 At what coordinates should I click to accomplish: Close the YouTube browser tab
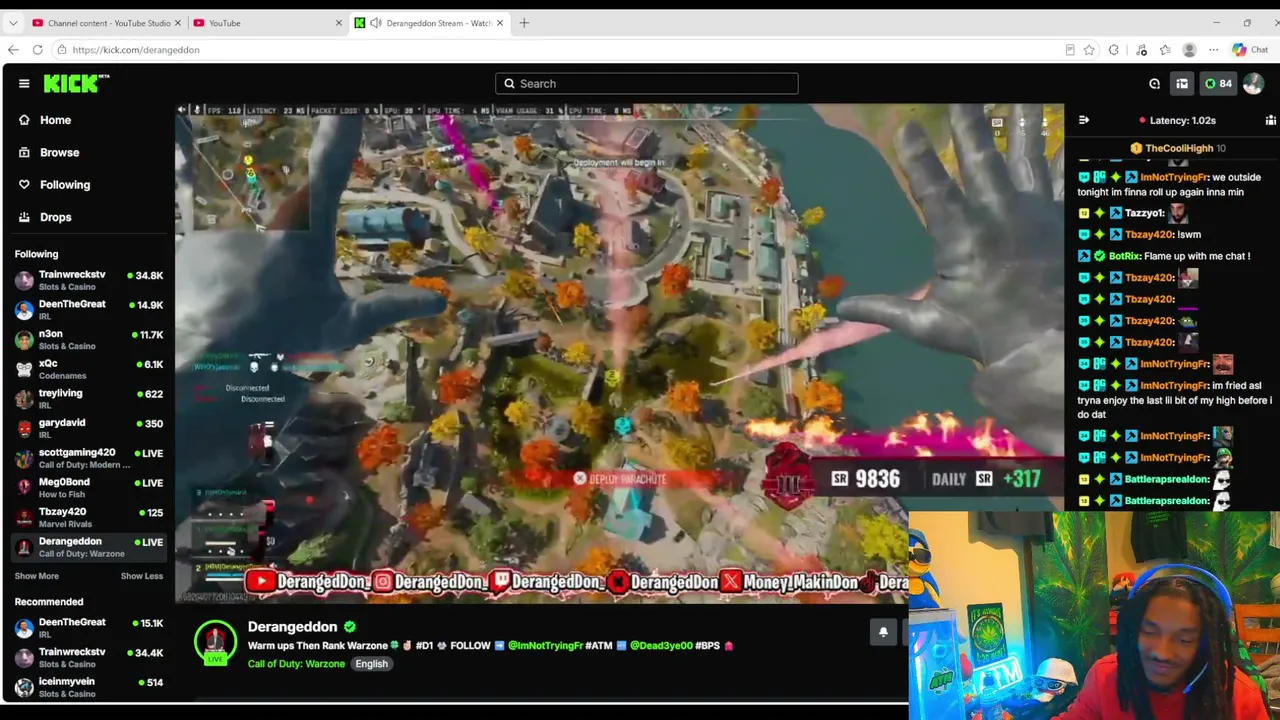click(x=339, y=23)
